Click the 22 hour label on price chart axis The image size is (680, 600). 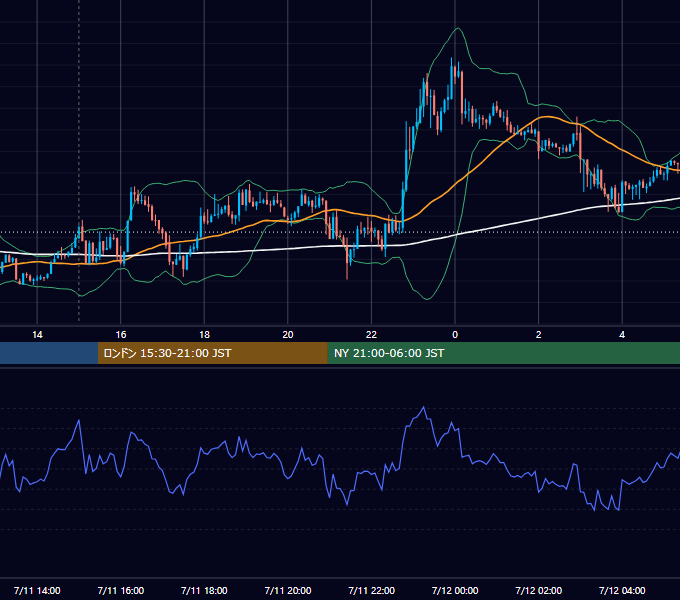click(371, 335)
